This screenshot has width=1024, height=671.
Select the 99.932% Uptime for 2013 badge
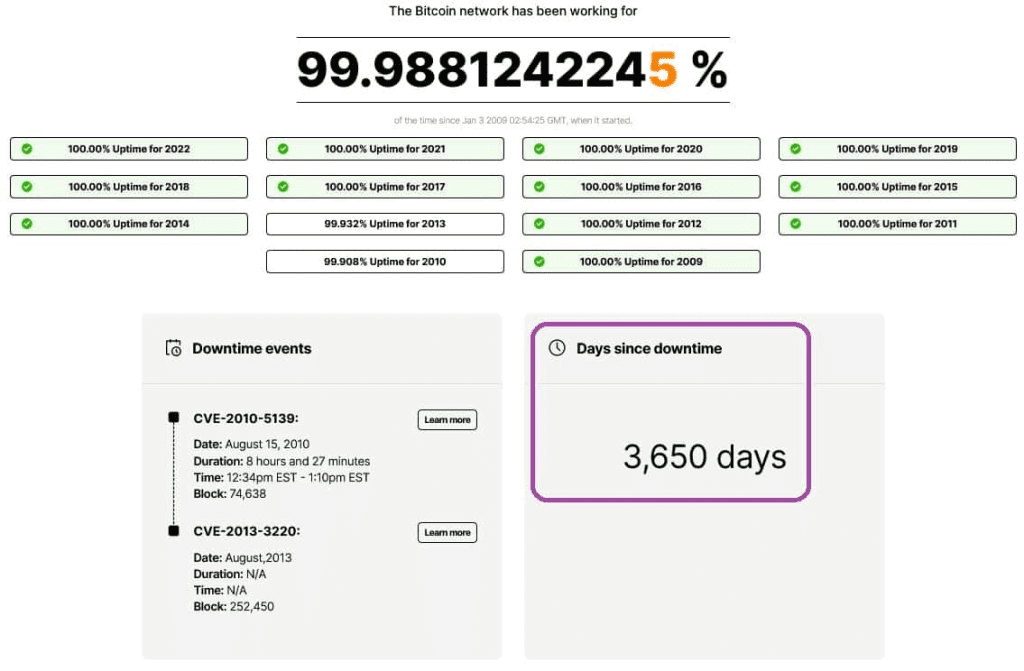point(385,224)
